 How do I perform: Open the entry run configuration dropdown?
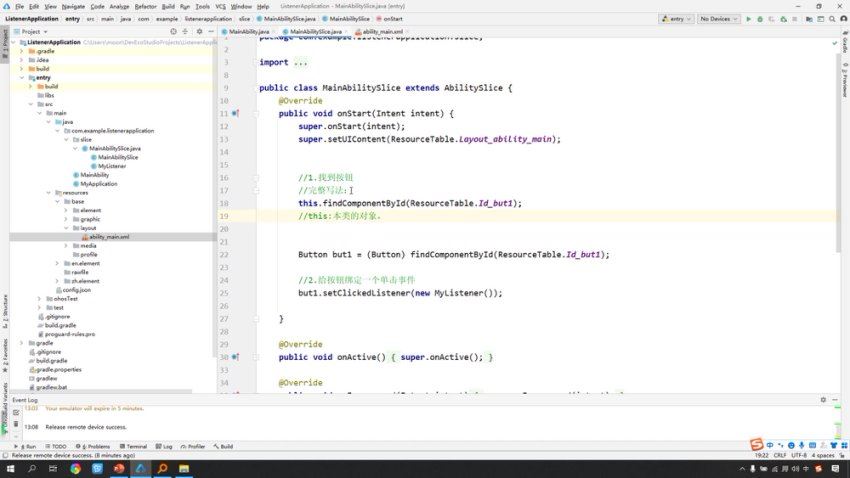tap(677, 19)
